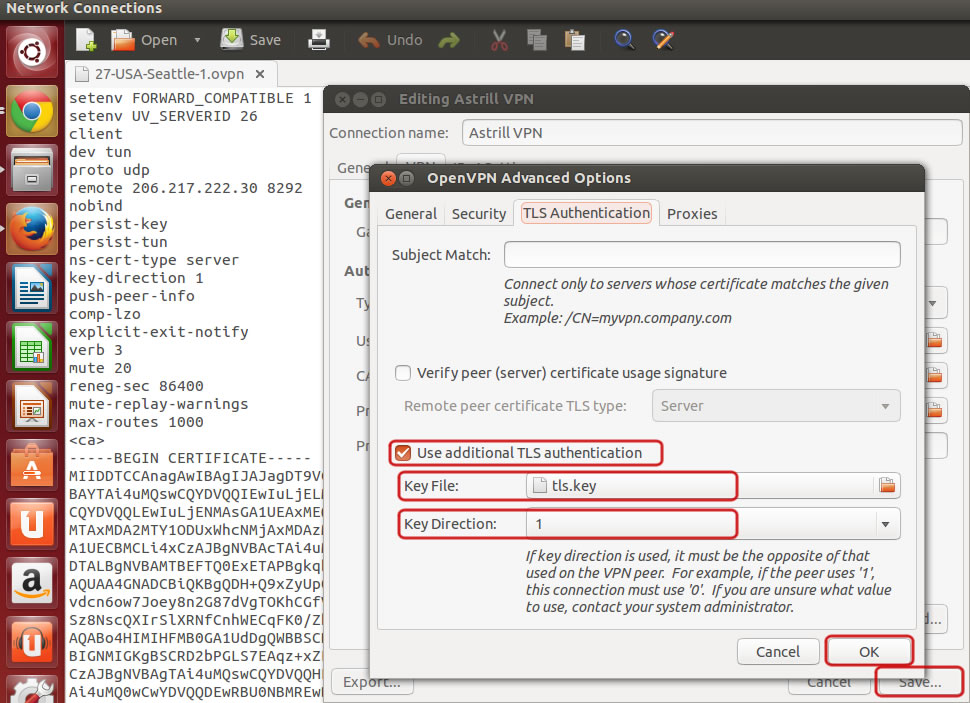This screenshot has width=970, height=703.
Task: Switch to the General tab in Advanced Options
Action: tap(411, 214)
